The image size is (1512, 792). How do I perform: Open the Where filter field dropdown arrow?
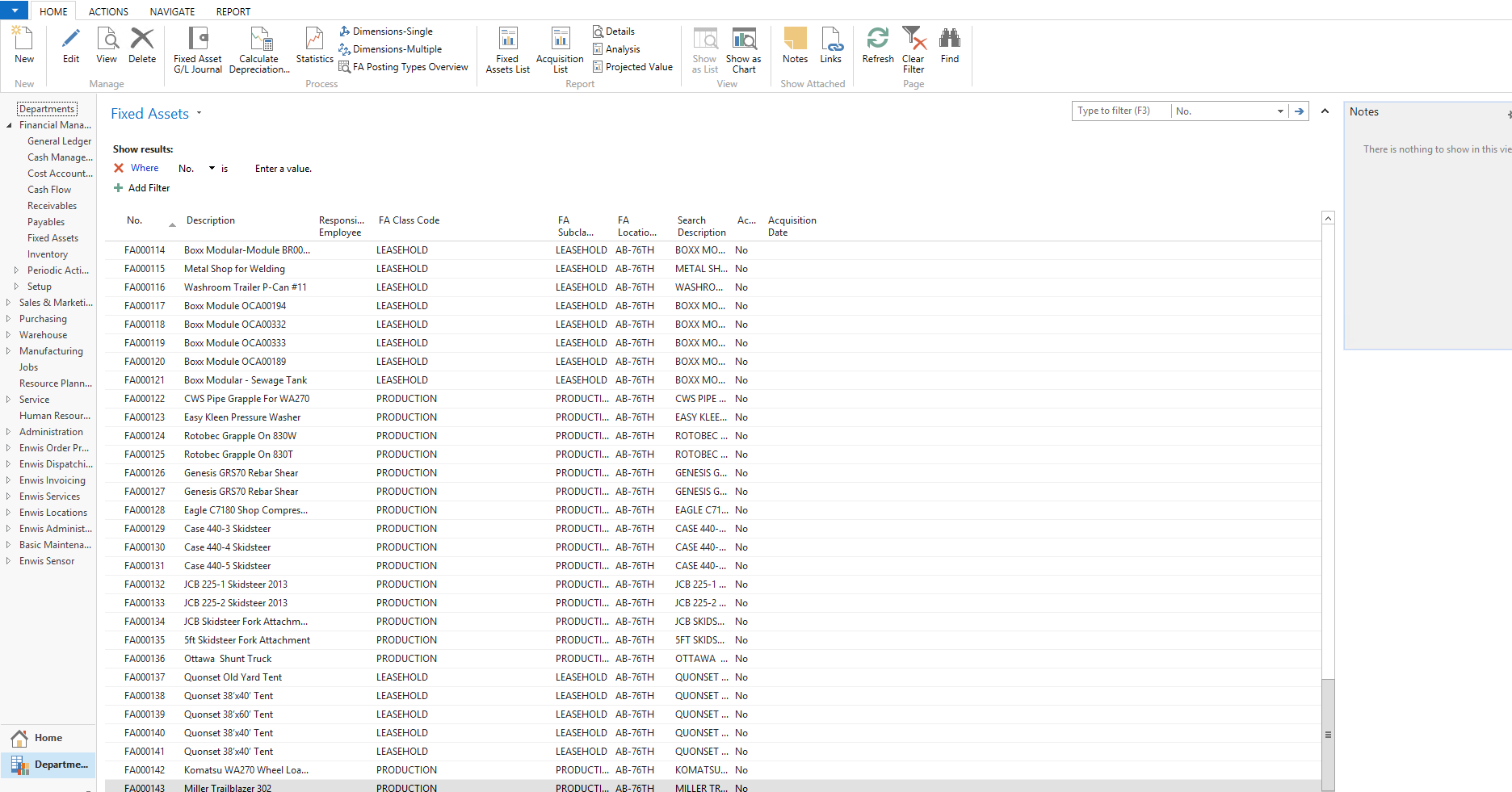212,169
